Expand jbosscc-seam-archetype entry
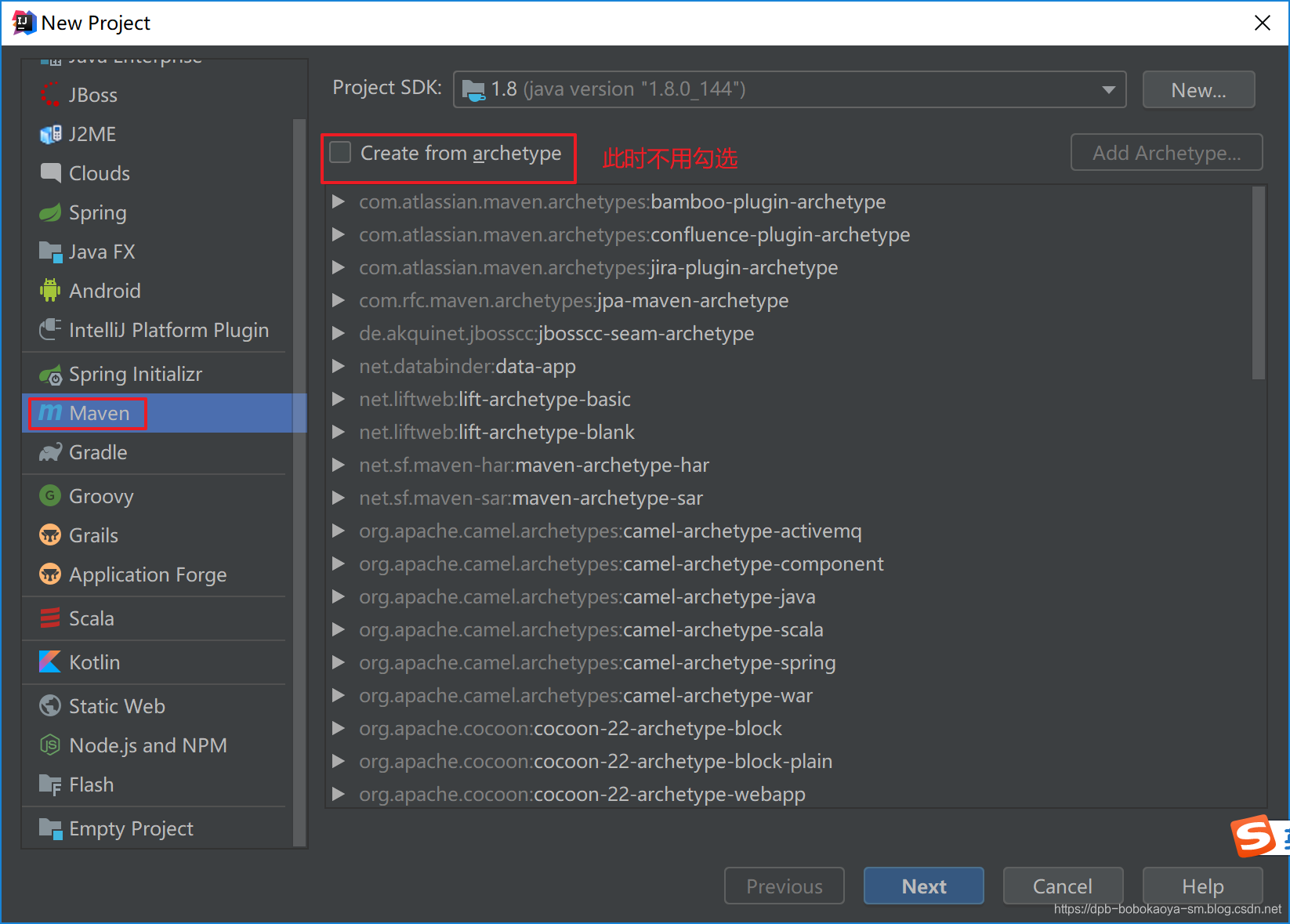The width and height of the screenshot is (1290, 924). 339,333
